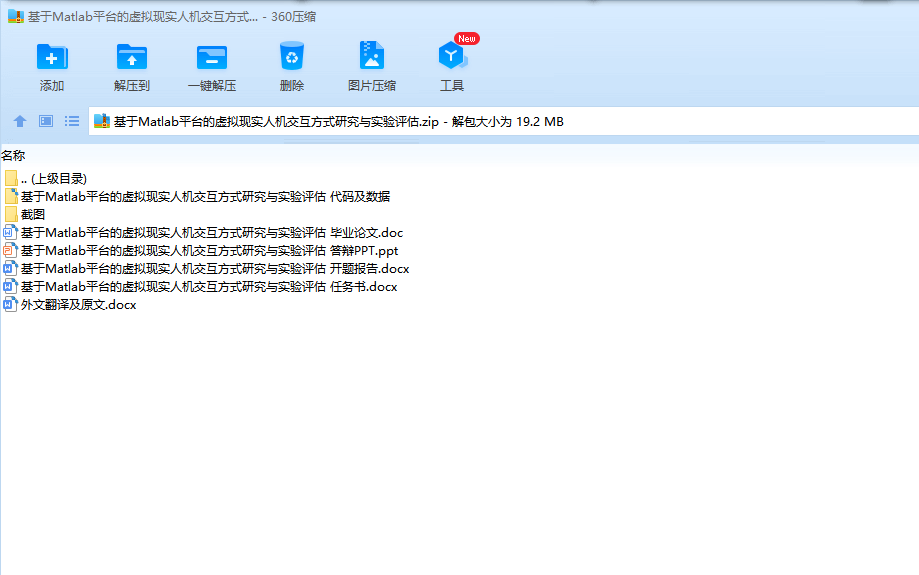Click the zip archive icon in the path bar

point(102,121)
